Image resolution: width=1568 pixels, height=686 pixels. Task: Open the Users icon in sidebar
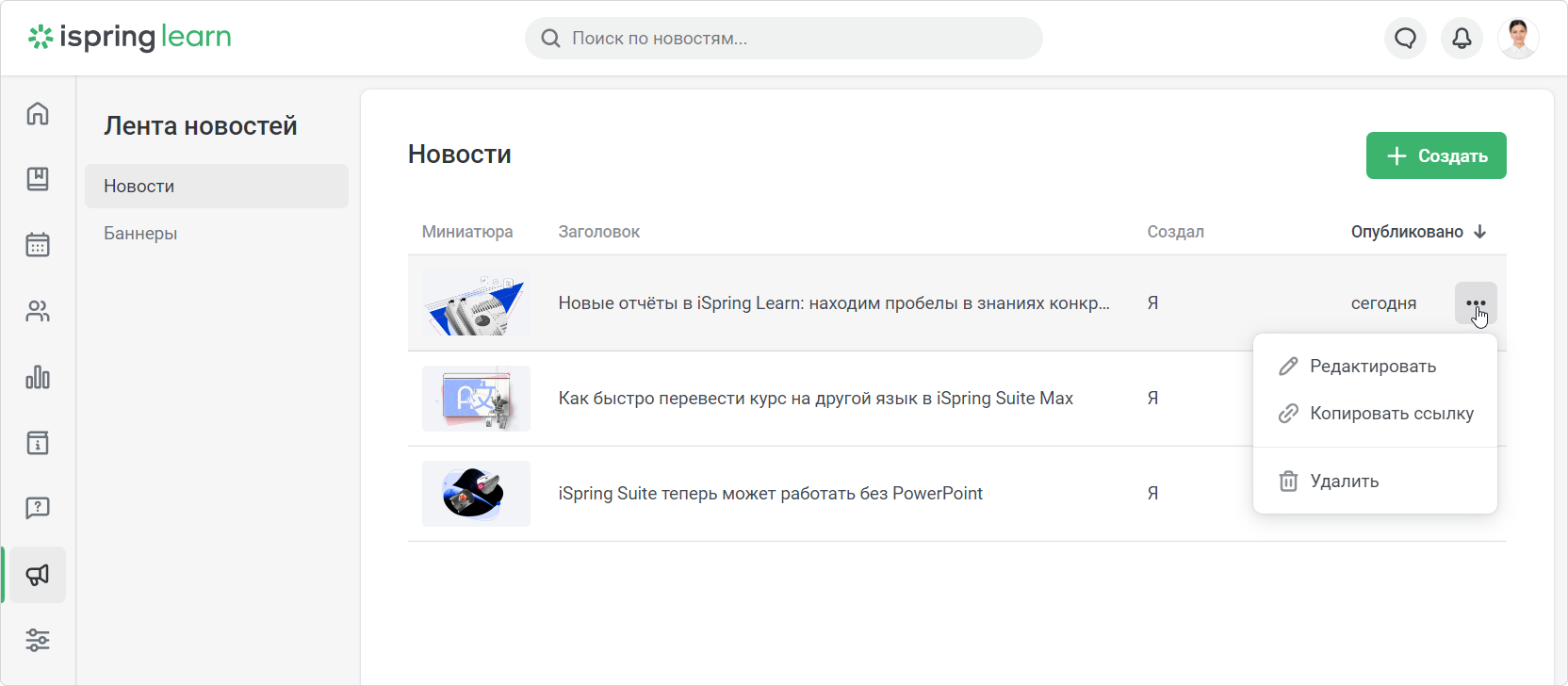(38, 311)
